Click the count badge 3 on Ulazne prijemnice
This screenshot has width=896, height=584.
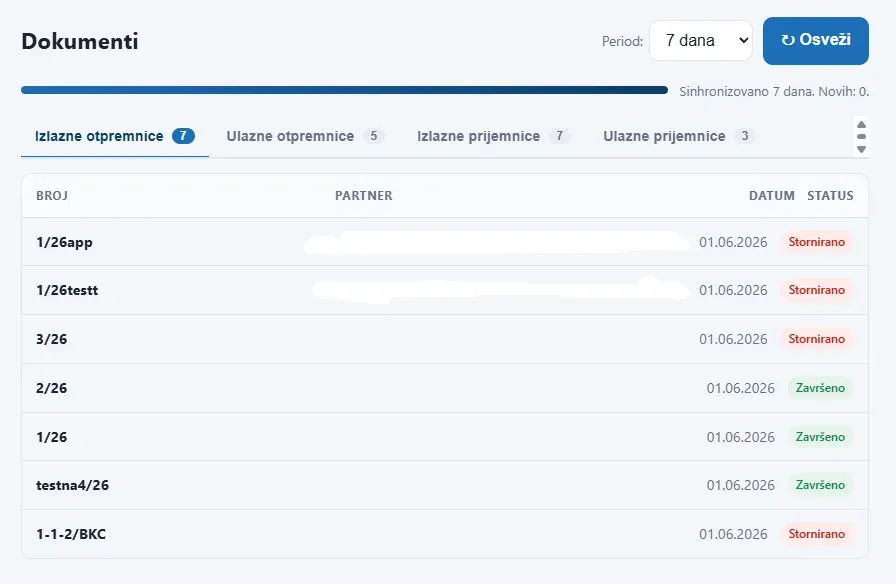click(745, 136)
